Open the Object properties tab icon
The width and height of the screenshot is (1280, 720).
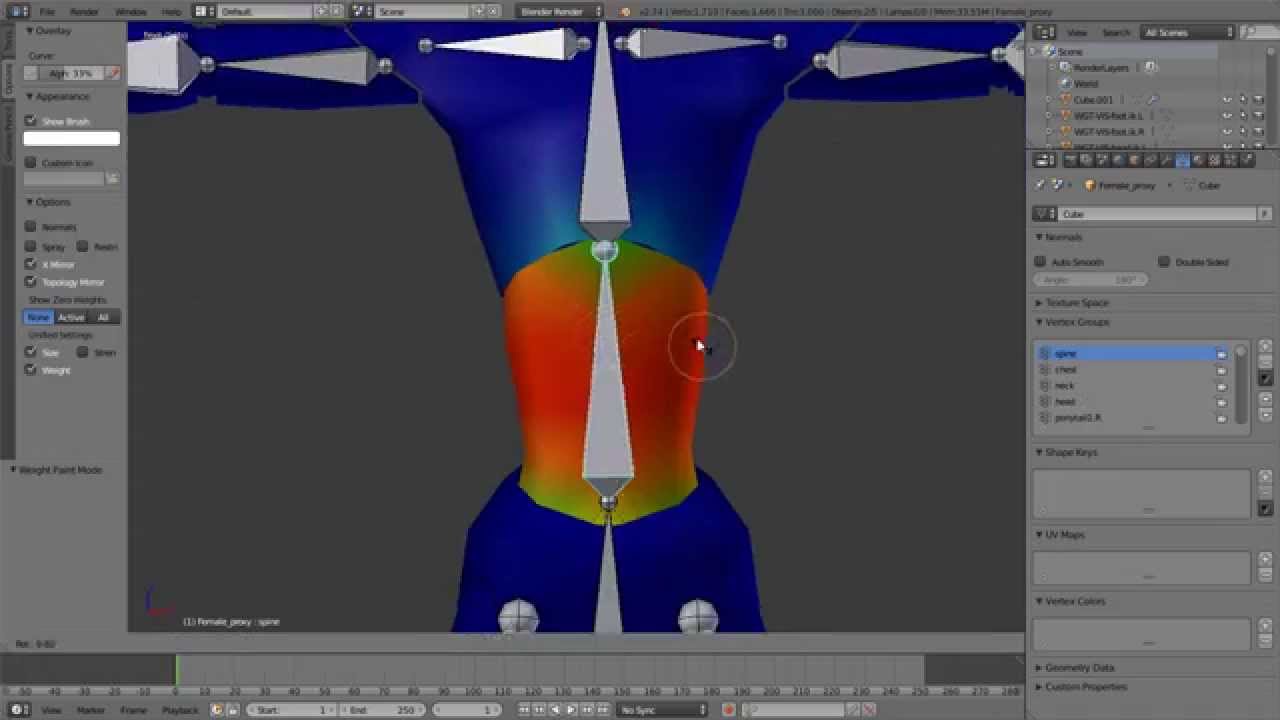point(1134,160)
